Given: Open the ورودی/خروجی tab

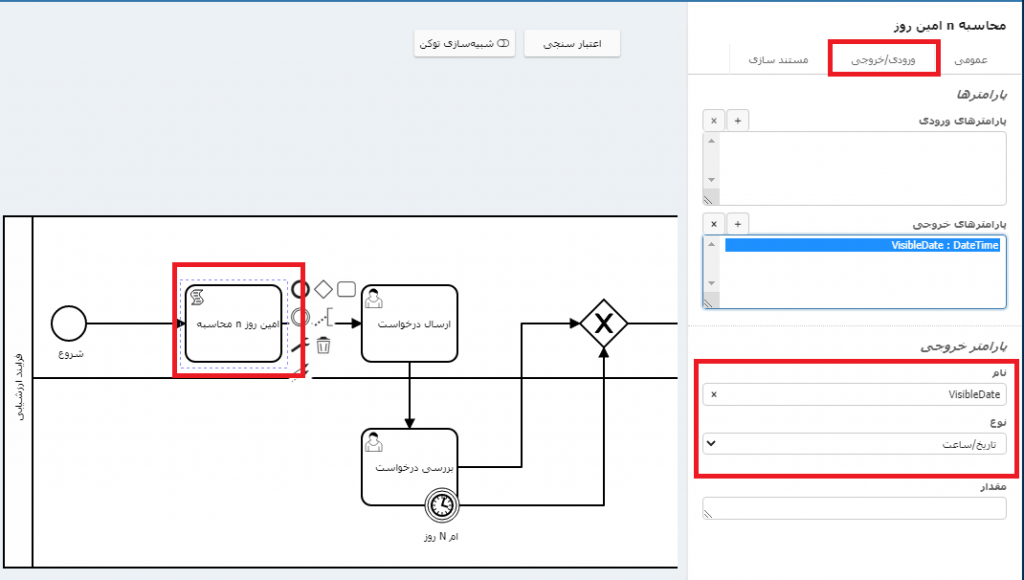Looking at the screenshot, I should [883, 59].
